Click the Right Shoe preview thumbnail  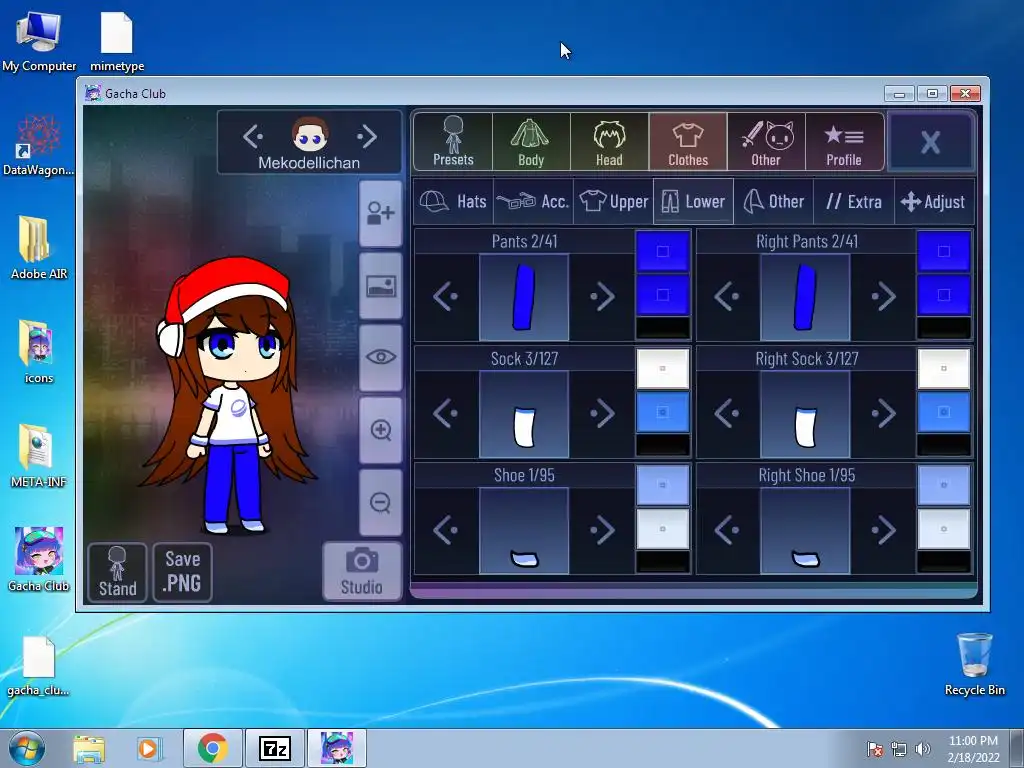click(x=805, y=531)
